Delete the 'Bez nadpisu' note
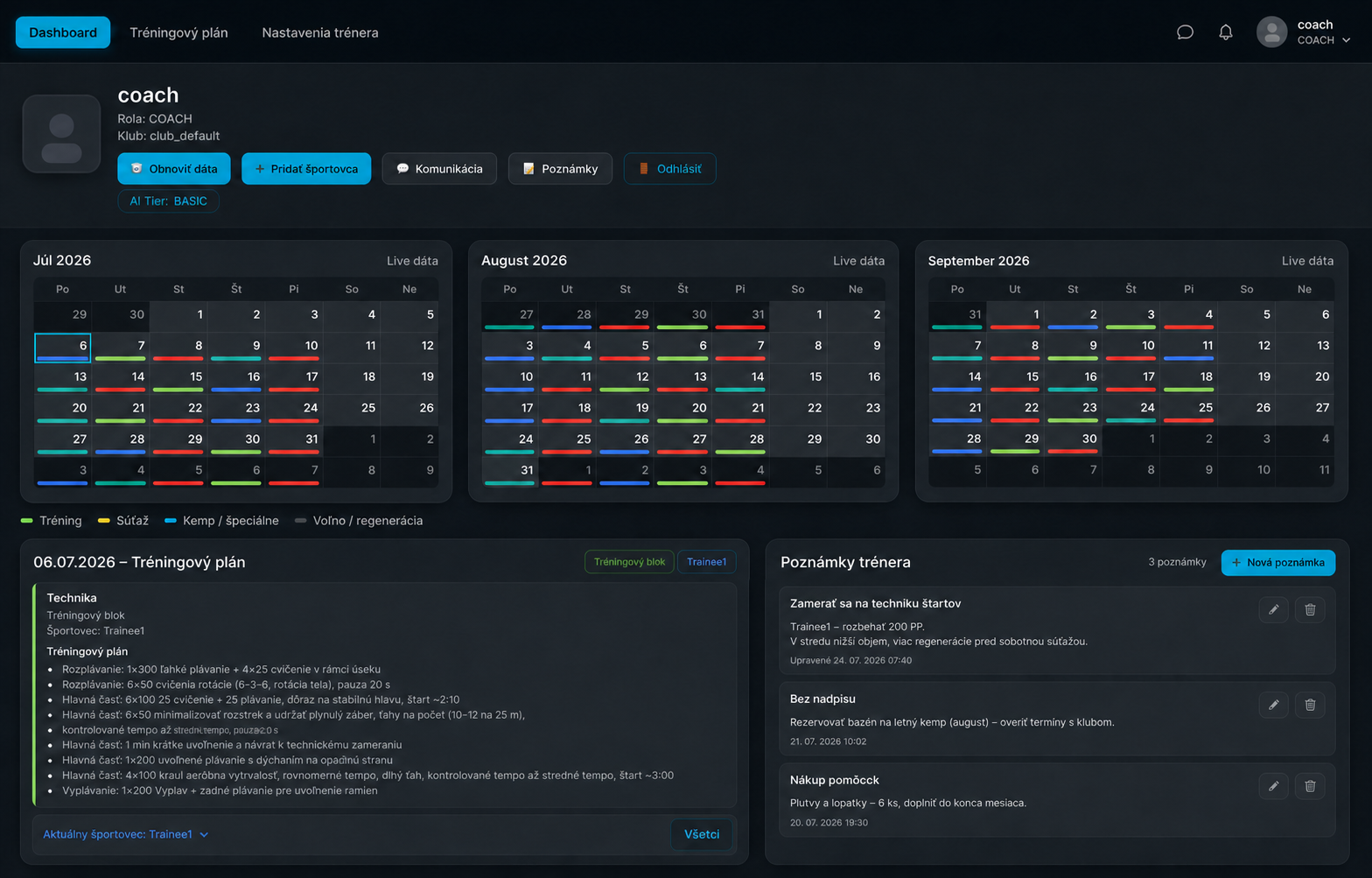1372x878 pixels. tap(1310, 705)
